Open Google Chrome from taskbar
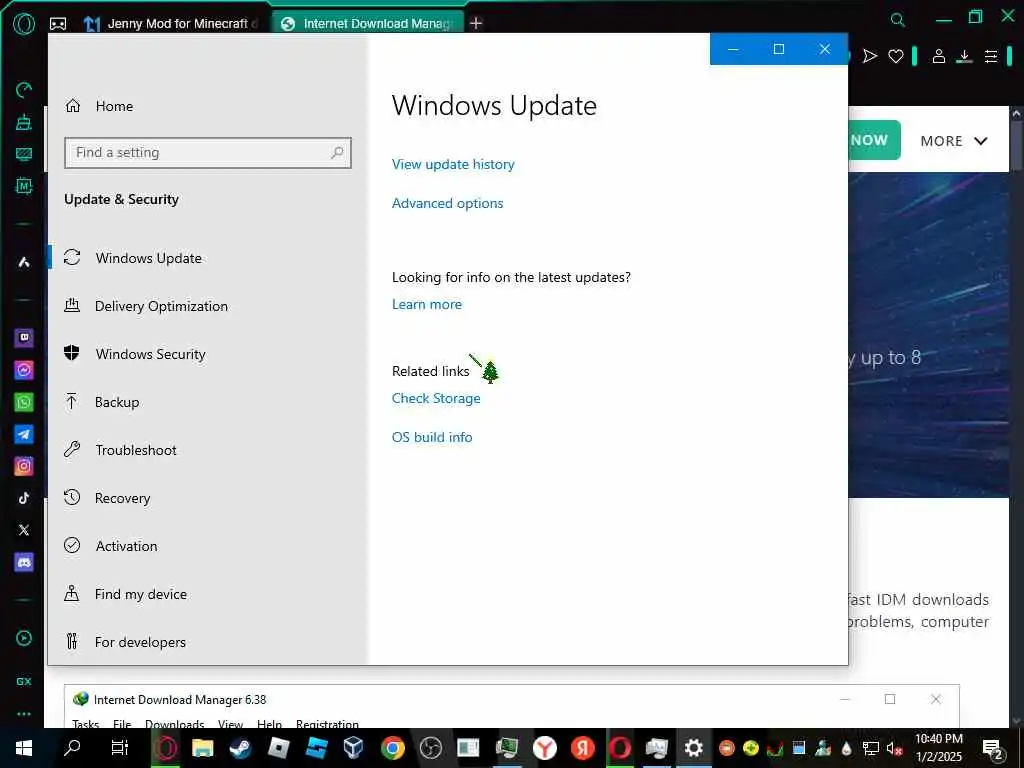This screenshot has width=1024, height=768. tap(392, 748)
